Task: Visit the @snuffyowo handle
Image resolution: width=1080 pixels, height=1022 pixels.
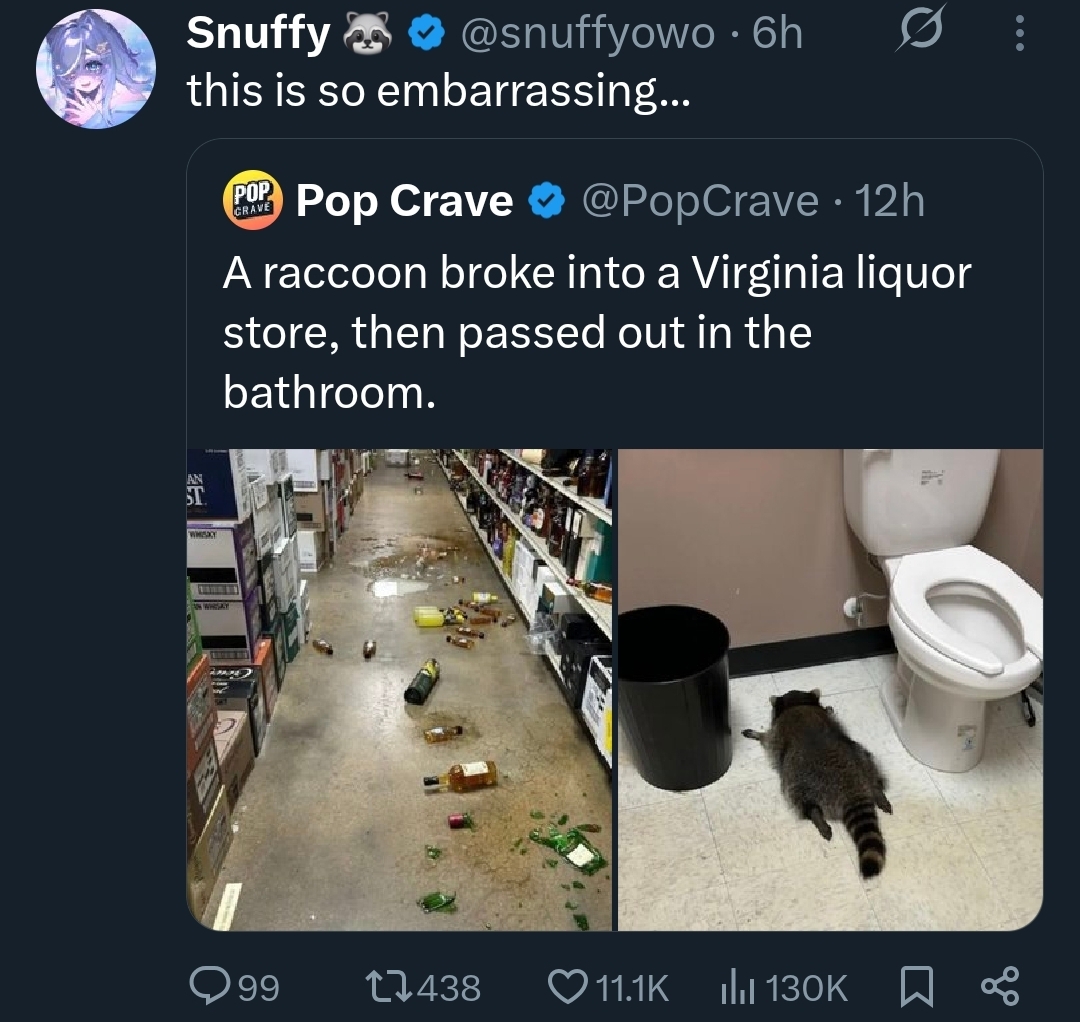Action: pos(587,35)
